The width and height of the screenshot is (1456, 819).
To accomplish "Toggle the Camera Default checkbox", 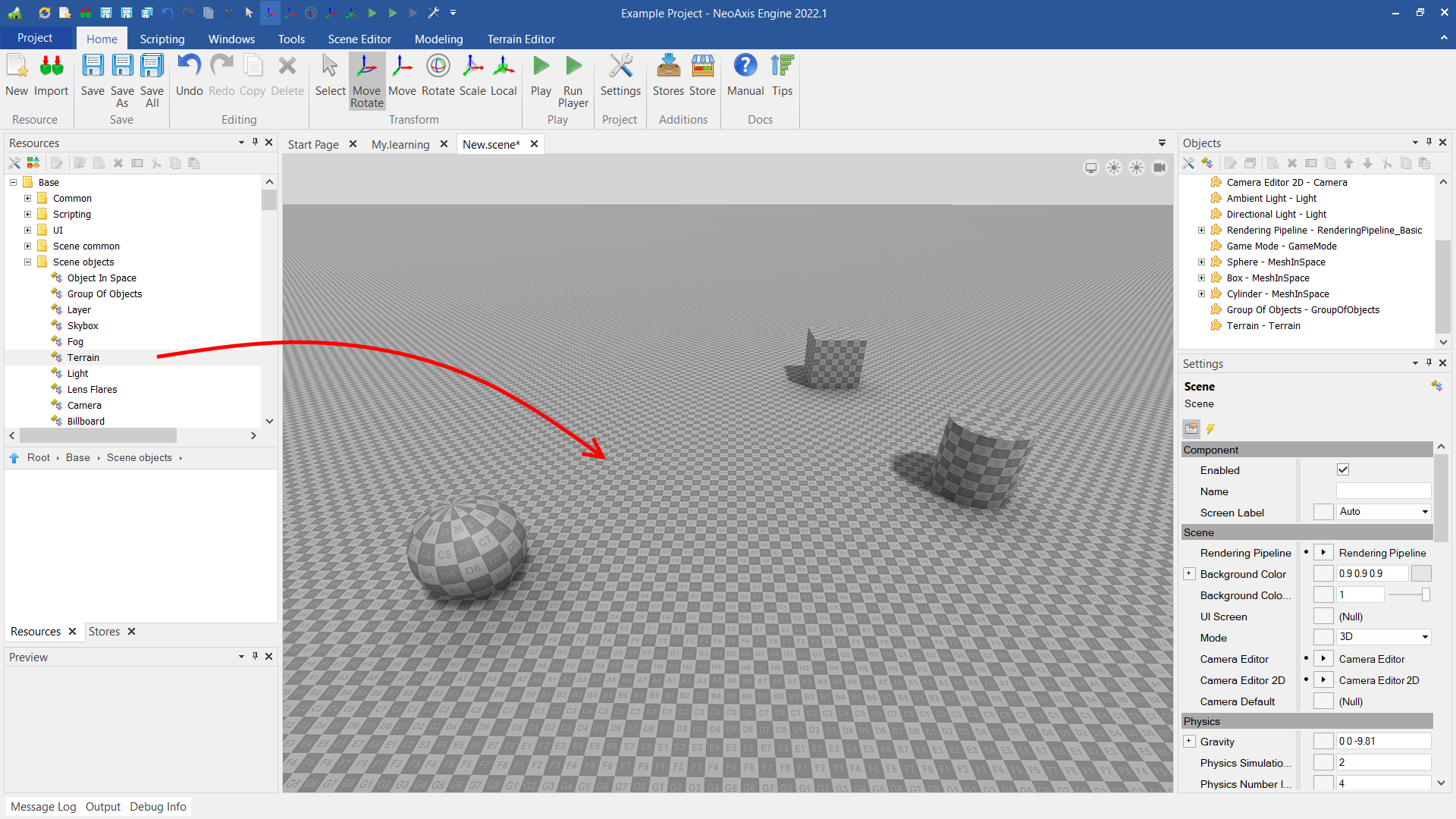I will [1323, 701].
